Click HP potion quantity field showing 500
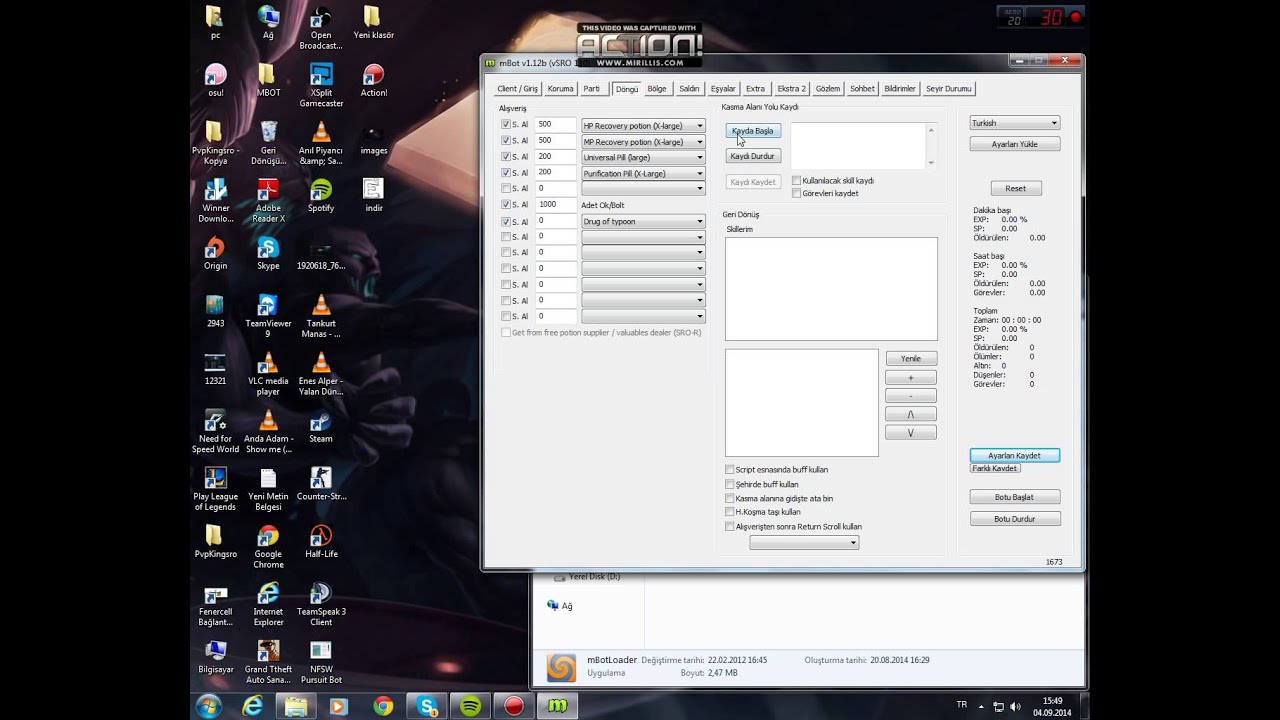1280x720 pixels. pyautogui.click(x=555, y=125)
